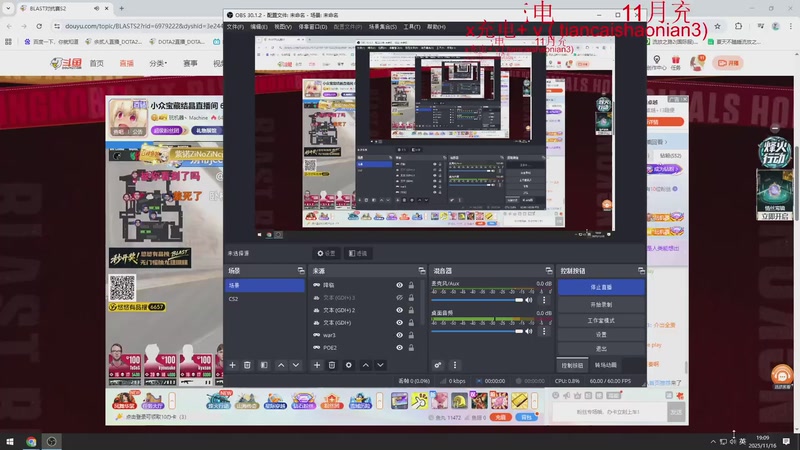Viewport: 800px width, 450px height.
Task: Click Chrome back arrow
Action: 9,26
